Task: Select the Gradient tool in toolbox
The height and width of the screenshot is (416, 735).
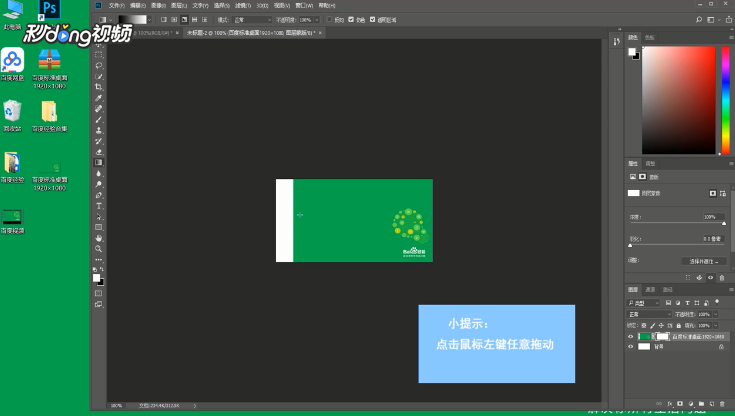Action: point(98,163)
